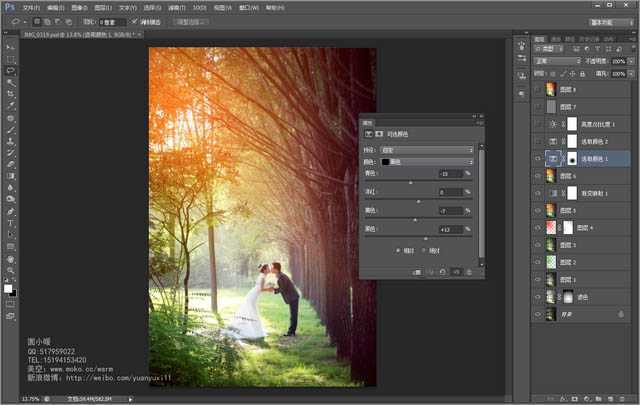Select the 绝对 absolute radio button
Screen dimensions: 640x405
pyautogui.click(x=423, y=251)
